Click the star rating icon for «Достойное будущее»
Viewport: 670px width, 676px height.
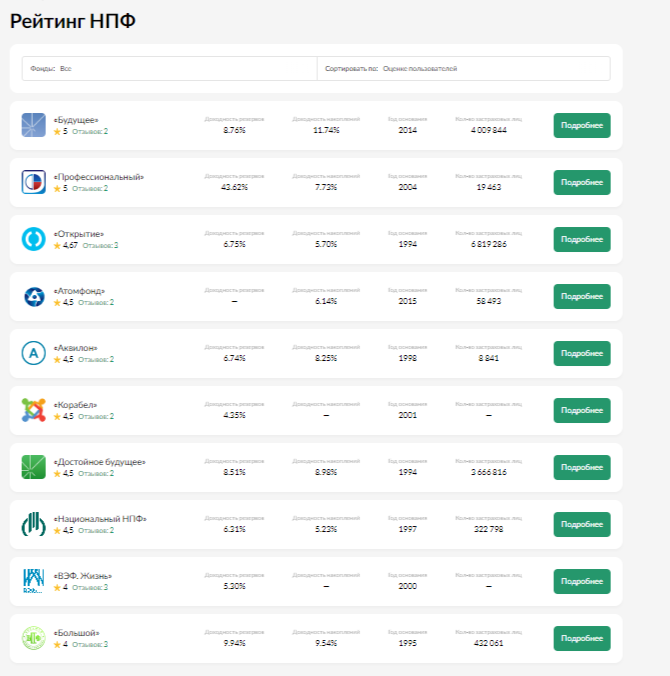[x=57, y=473]
